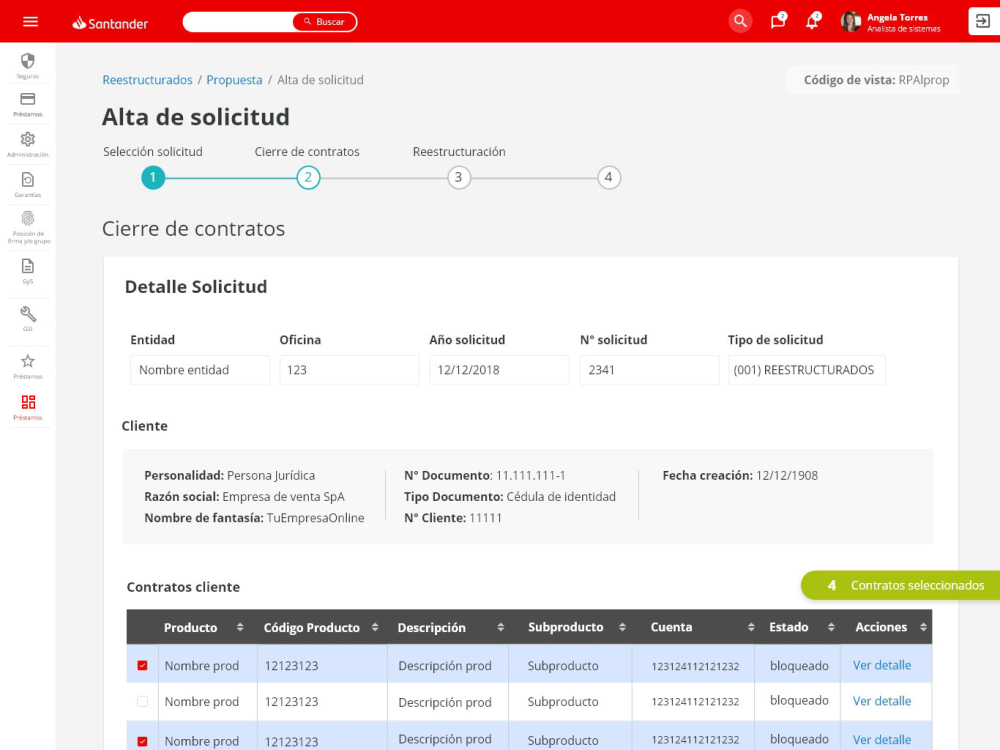Click the Buscar search button
1000x750 pixels.
(324, 22)
